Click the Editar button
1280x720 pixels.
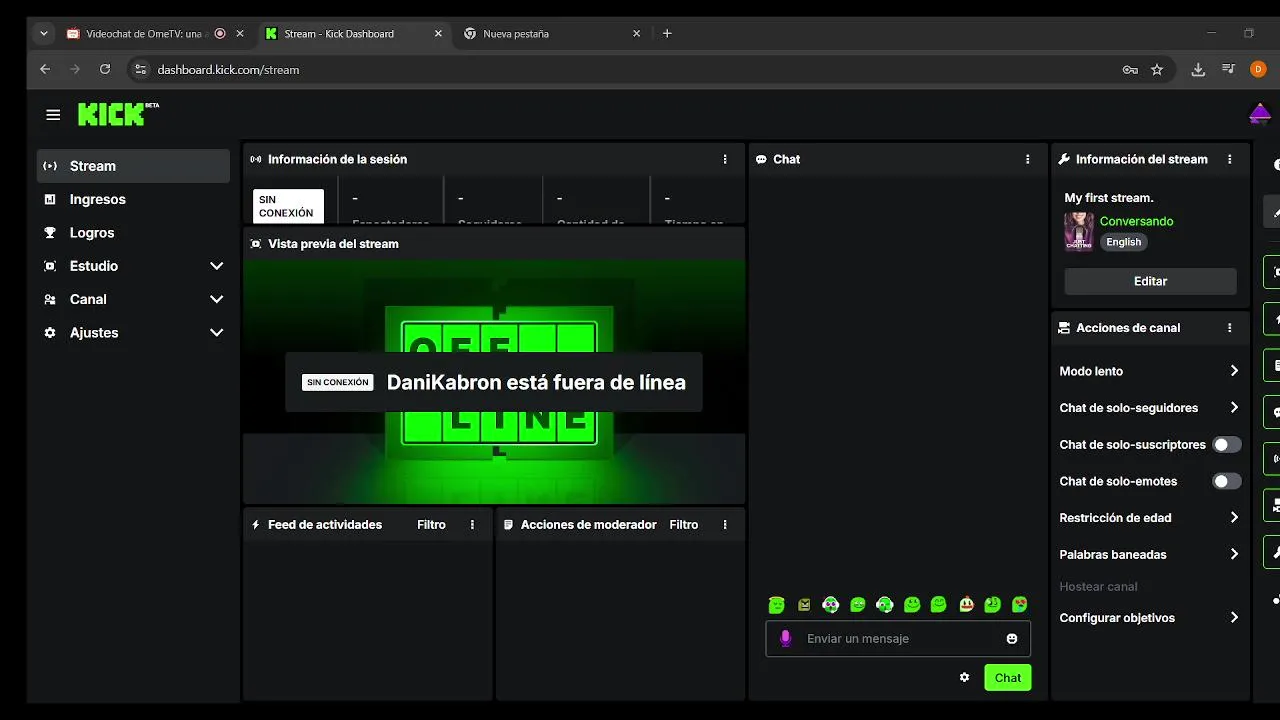(1150, 281)
